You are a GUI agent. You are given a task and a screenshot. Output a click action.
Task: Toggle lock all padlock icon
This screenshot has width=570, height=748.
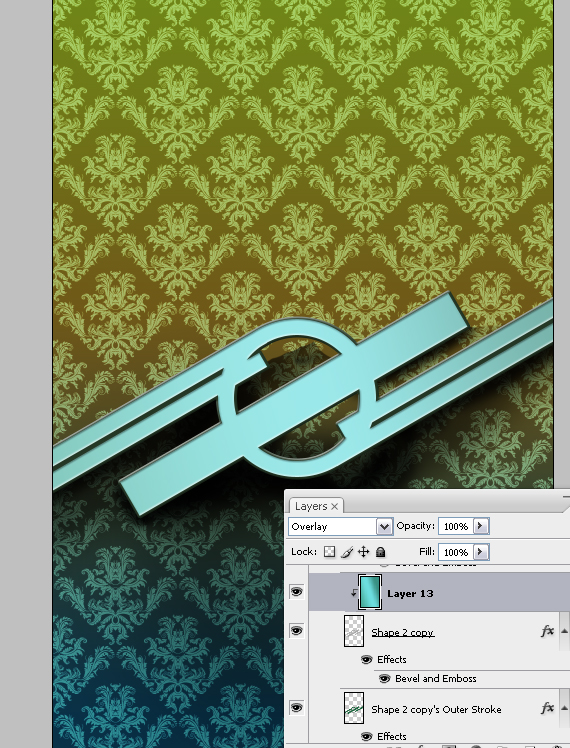click(x=380, y=552)
